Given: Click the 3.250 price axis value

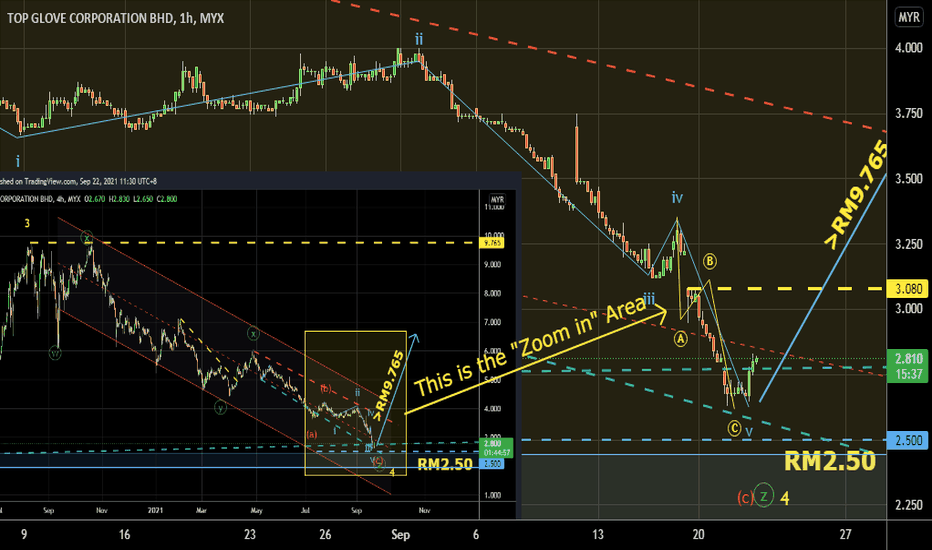Looking at the screenshot, I should tap(909, 244).
